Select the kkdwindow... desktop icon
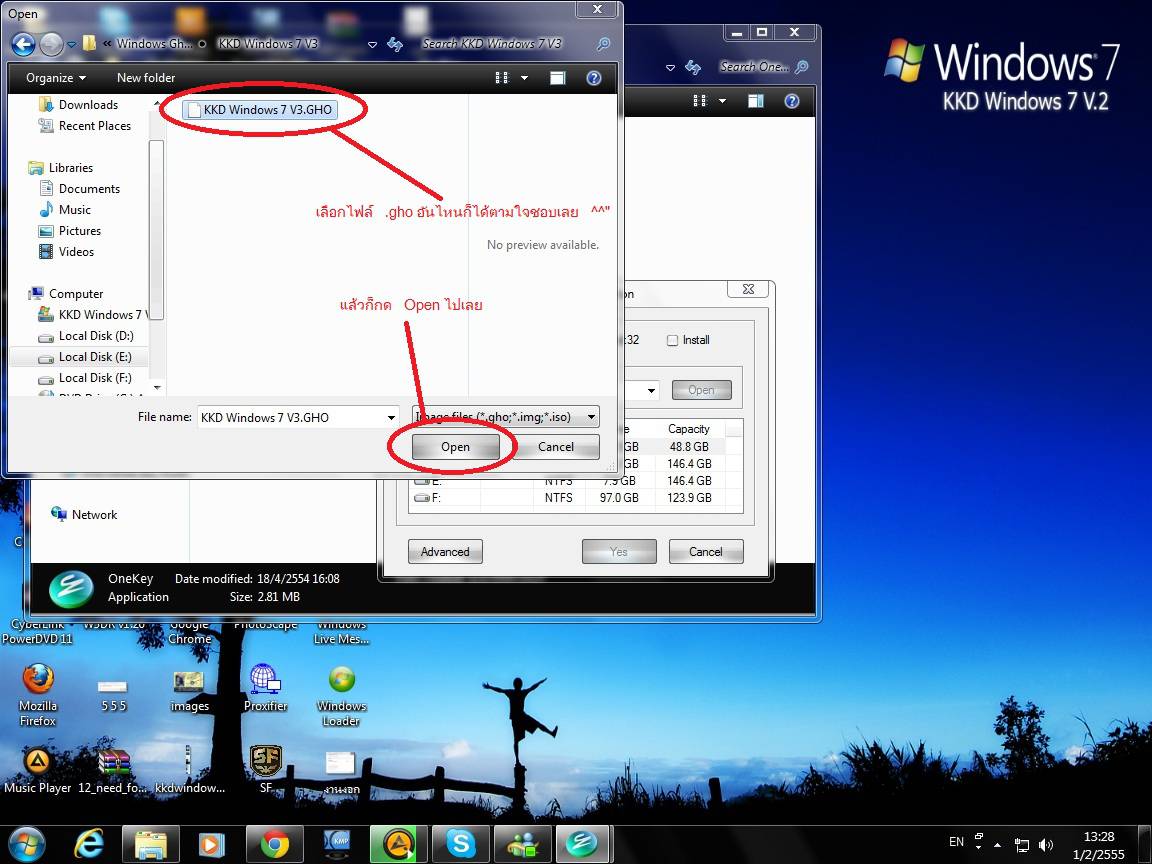Image resolution: width=1152 pixels, height=864 pixels. click(190, 771)
